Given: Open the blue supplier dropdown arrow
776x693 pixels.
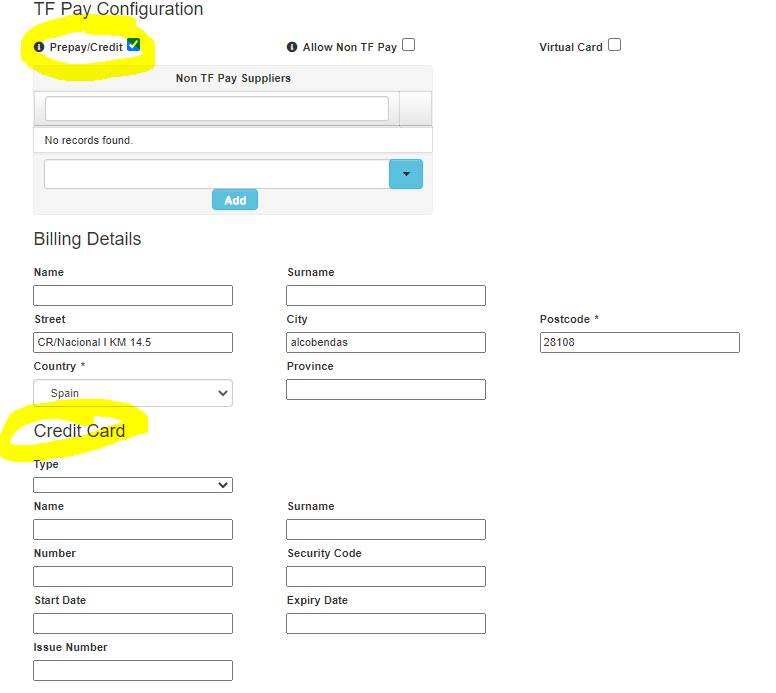Looking at the screenshot, I should tap(405, 174).
